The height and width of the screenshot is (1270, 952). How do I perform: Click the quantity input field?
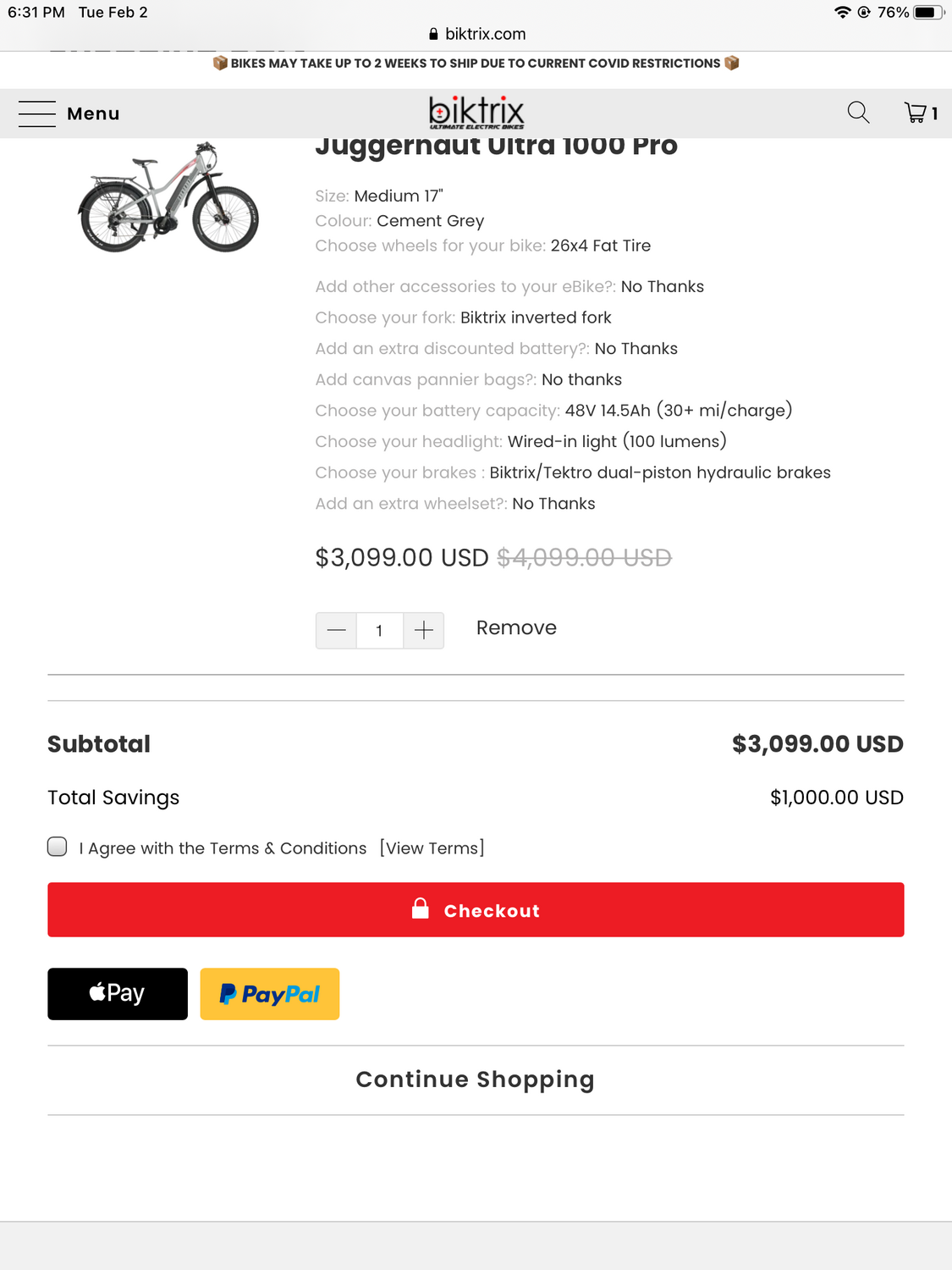click(379, 631)
